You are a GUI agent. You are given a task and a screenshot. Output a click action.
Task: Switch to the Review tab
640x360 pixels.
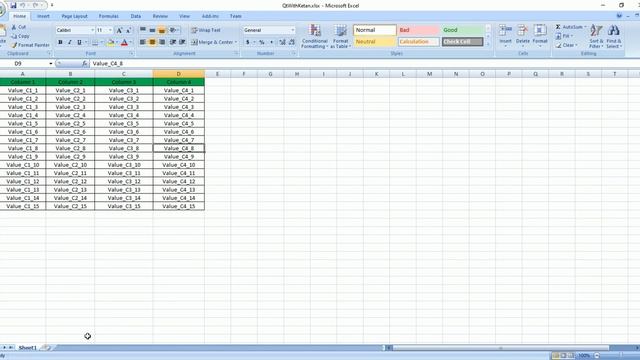pos(160,16)
